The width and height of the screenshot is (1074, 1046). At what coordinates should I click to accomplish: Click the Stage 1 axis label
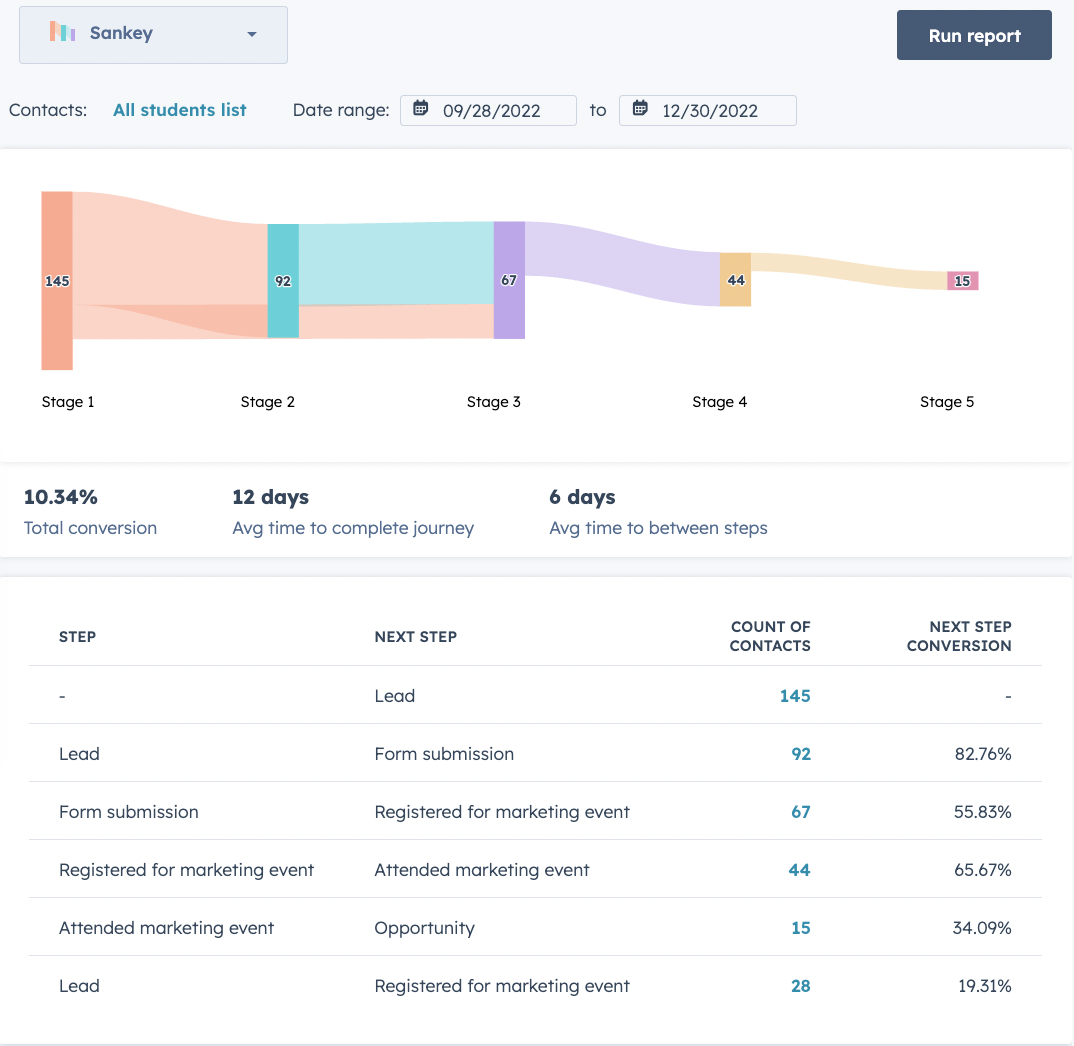click(68, 402)
